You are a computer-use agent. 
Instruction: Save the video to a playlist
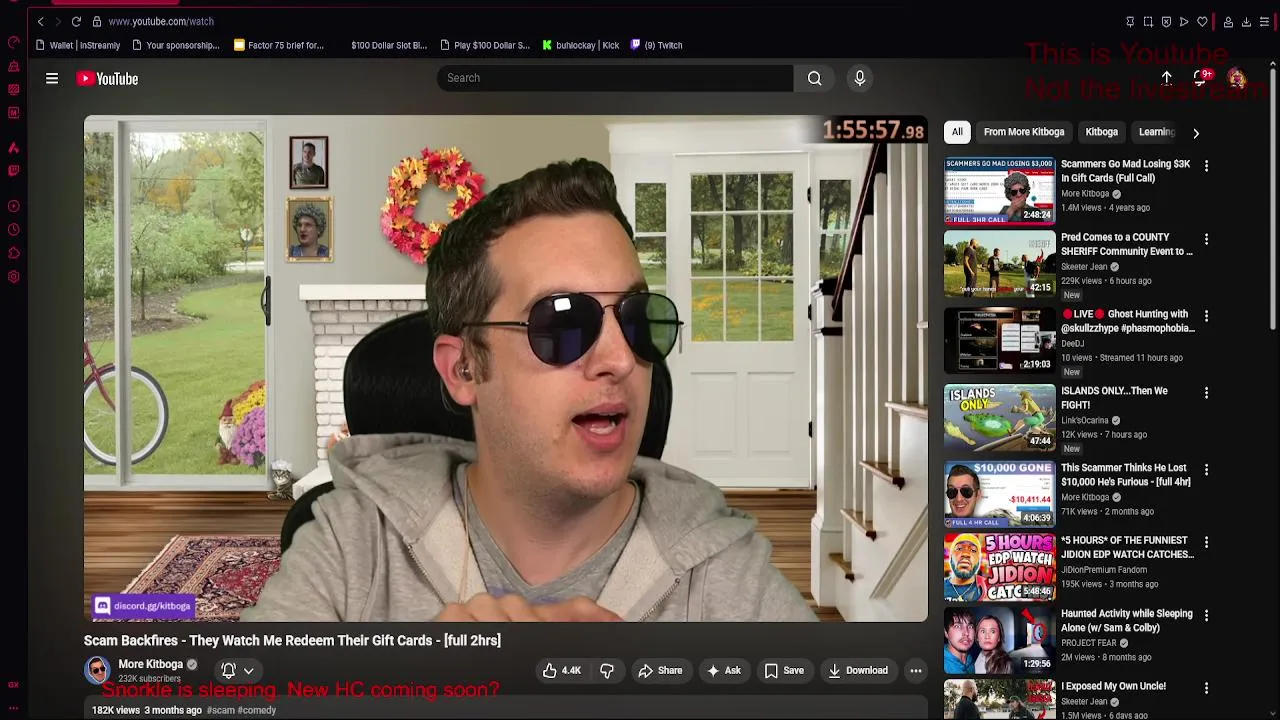point(784,671)
